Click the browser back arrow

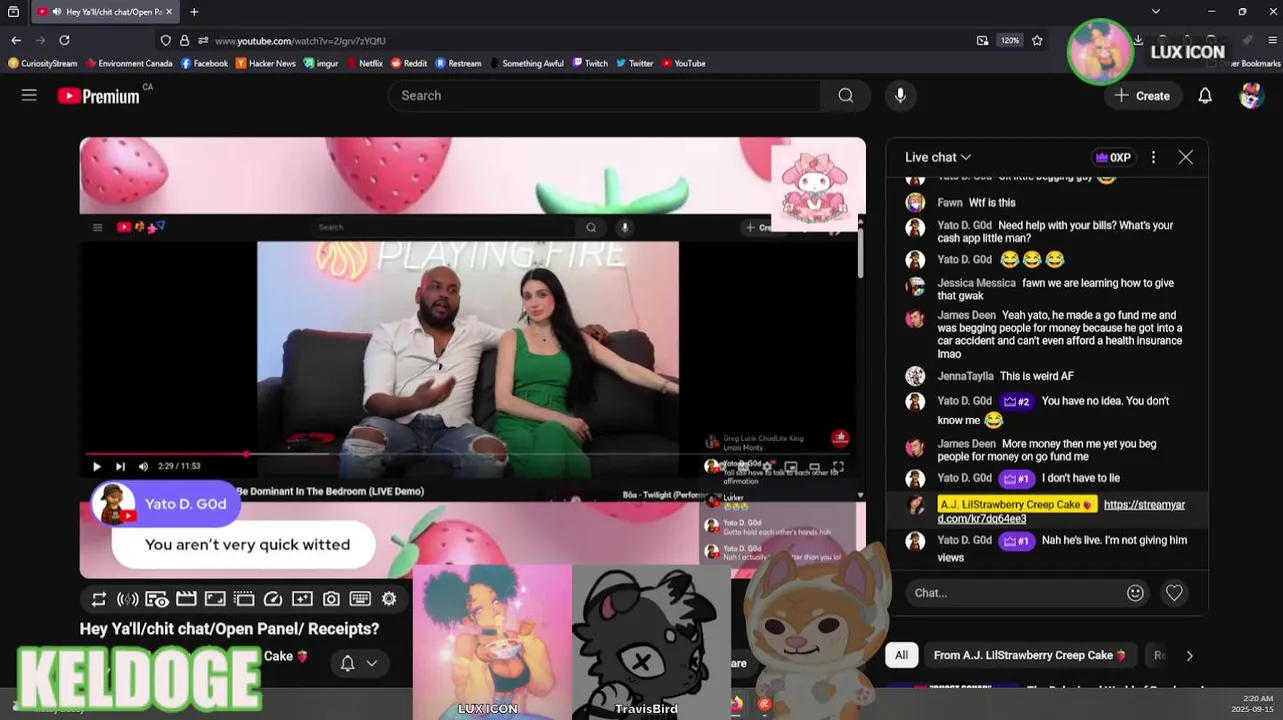pos(16,40)
